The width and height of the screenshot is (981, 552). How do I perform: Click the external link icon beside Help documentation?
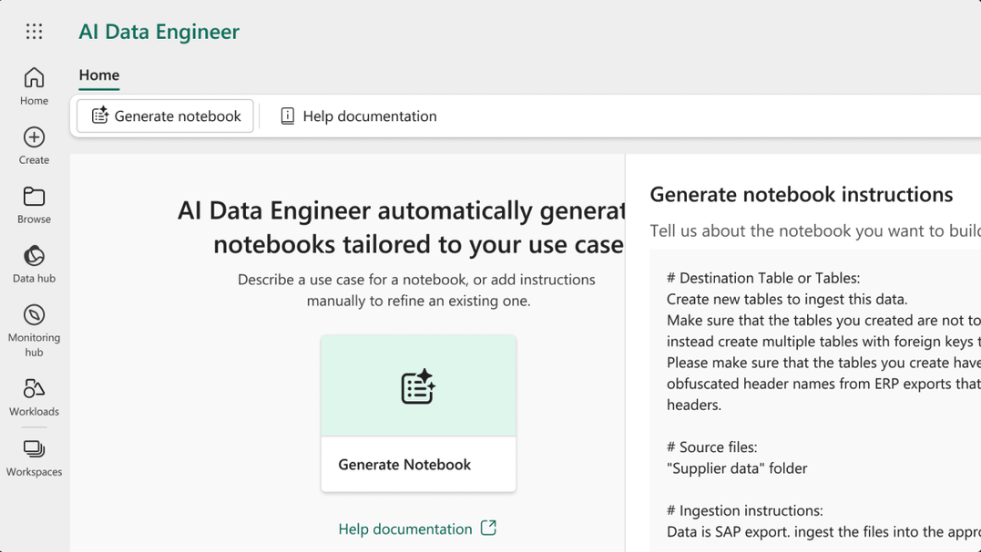click(488, 528)
